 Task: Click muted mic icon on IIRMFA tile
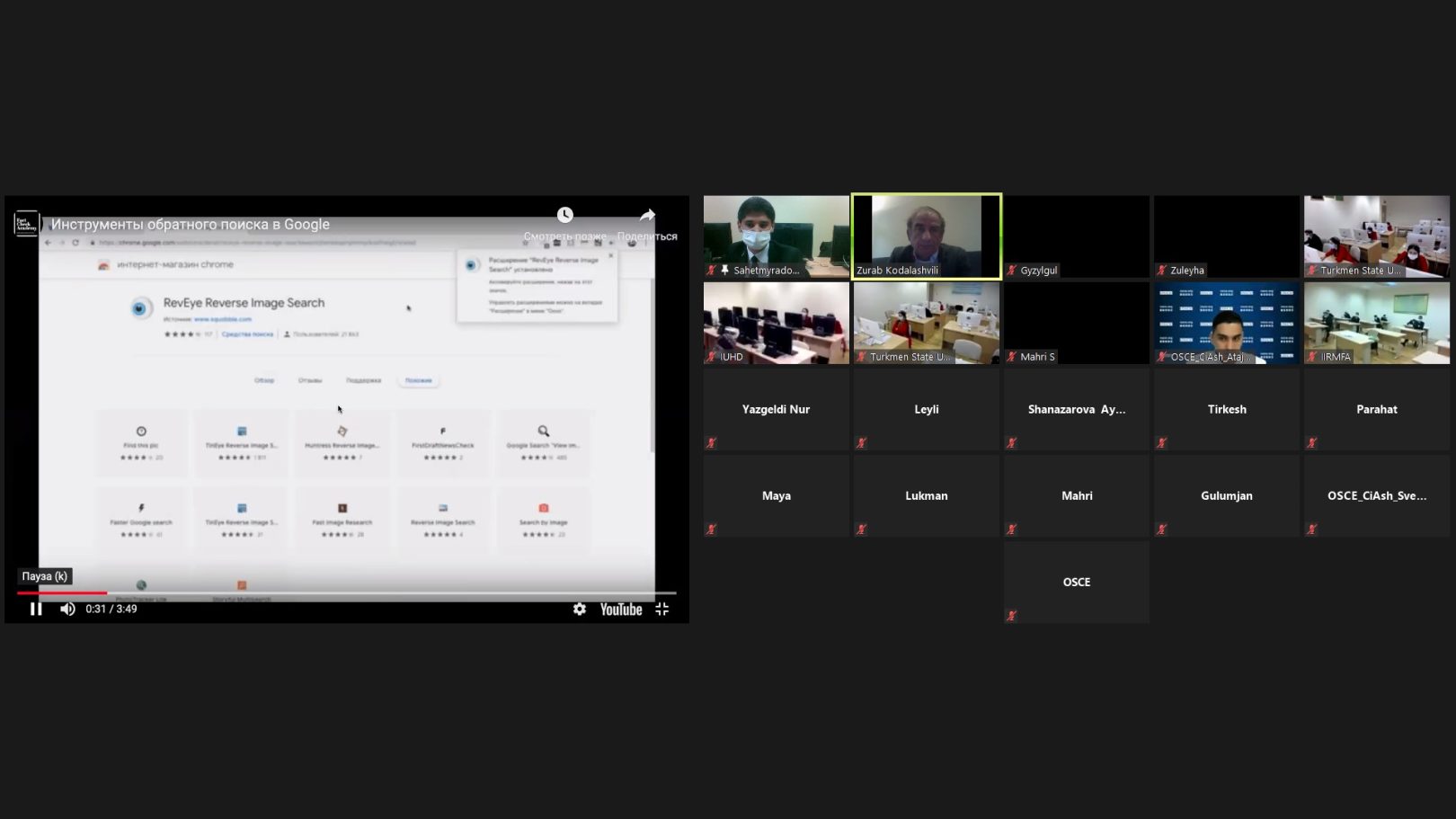pos(1312,357)
